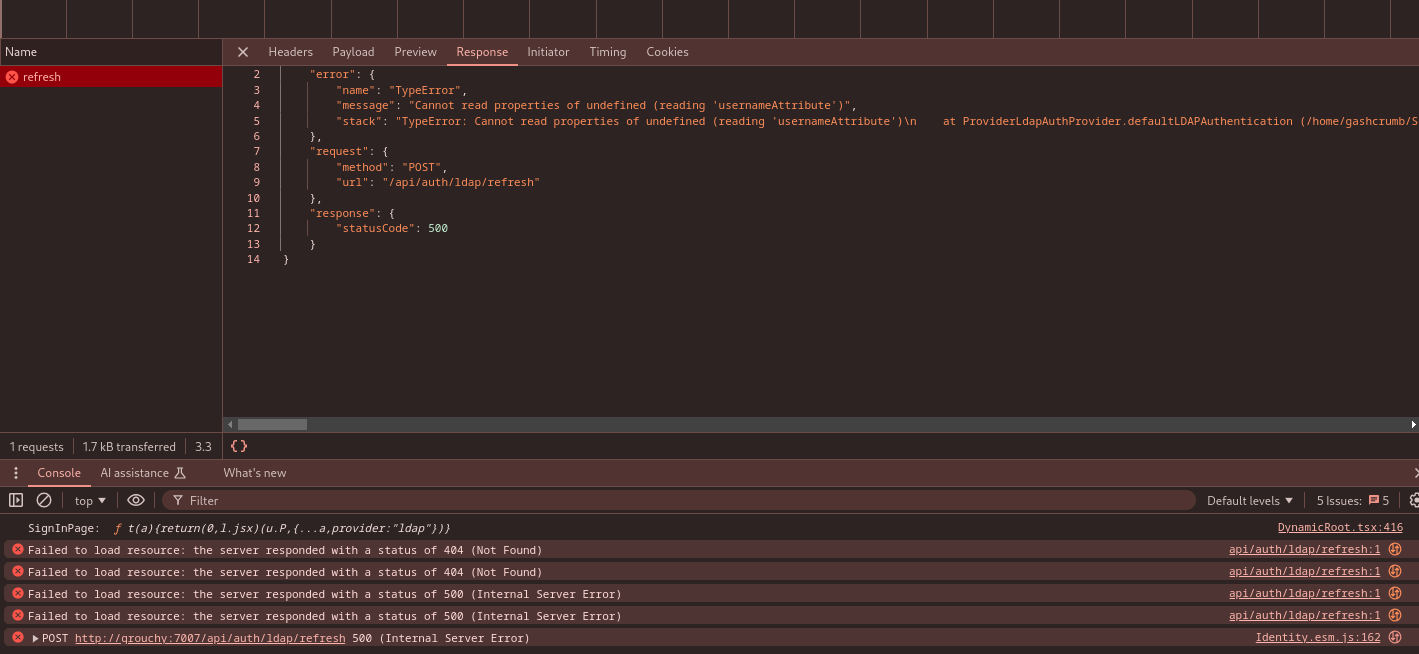
Task: Close the request details pane
Action: click(x=242, y=52)
